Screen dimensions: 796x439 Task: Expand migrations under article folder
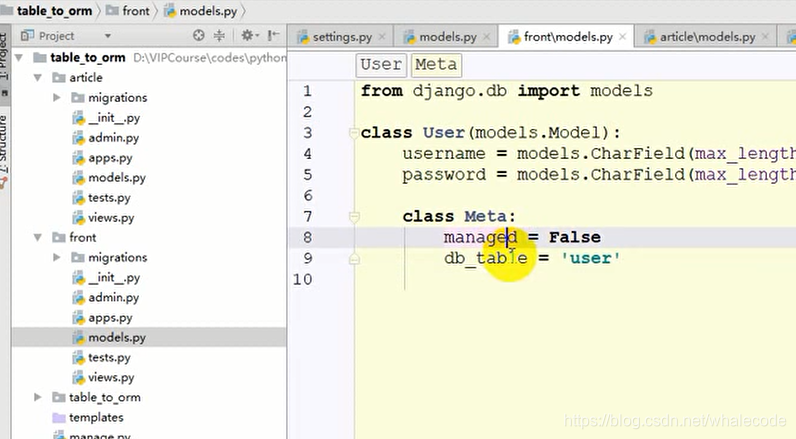pos(56,97)
